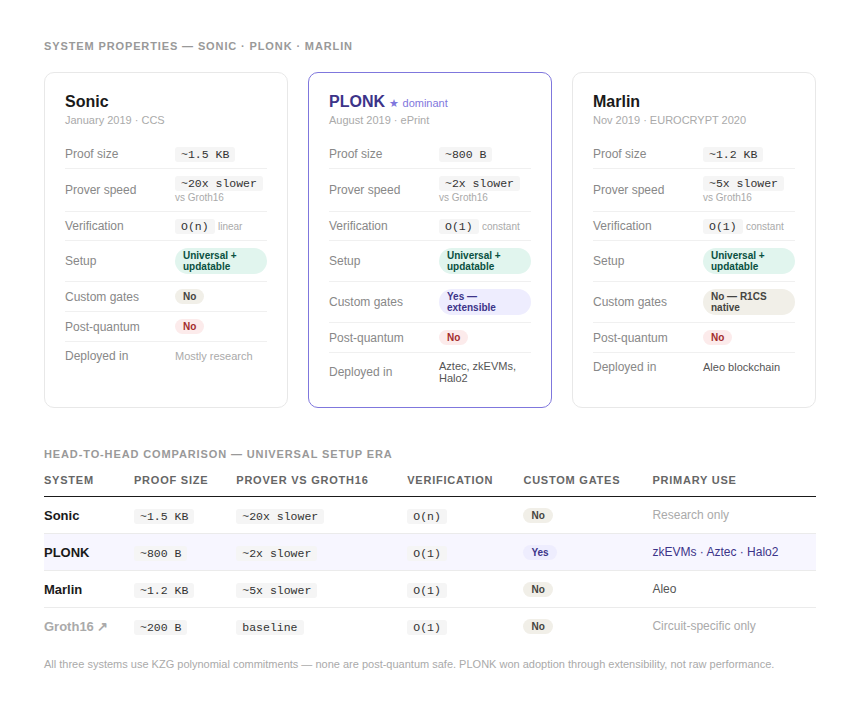
Task: Click PLONK card's '~2x slower' prover speed
Action: (x=479, y=183)
